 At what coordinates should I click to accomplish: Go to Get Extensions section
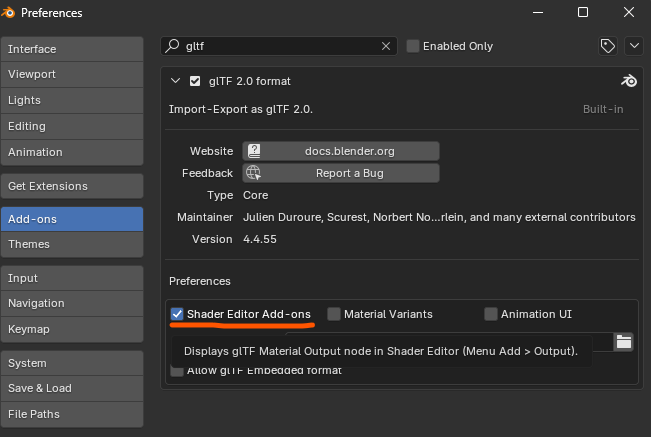tap(72, 186)
